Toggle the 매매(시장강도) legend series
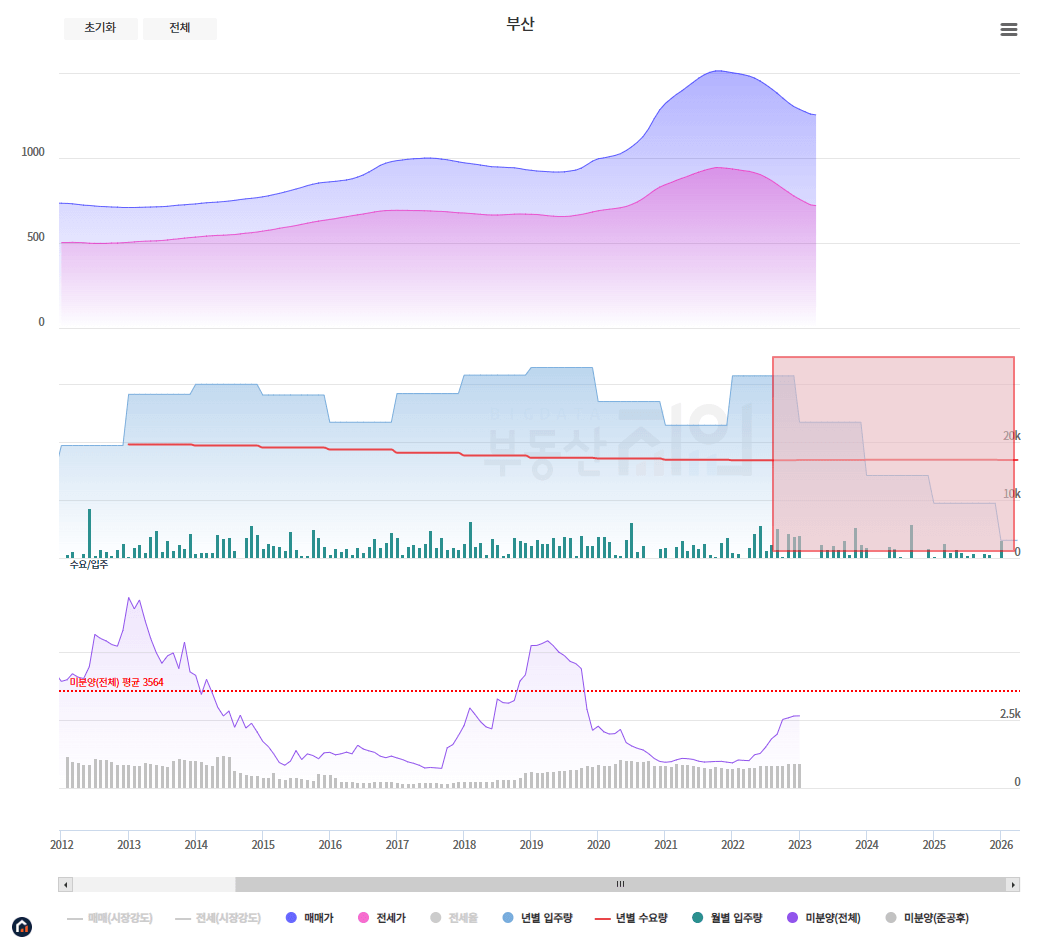This screenshot has height=951, width=1037. point(110,918)
